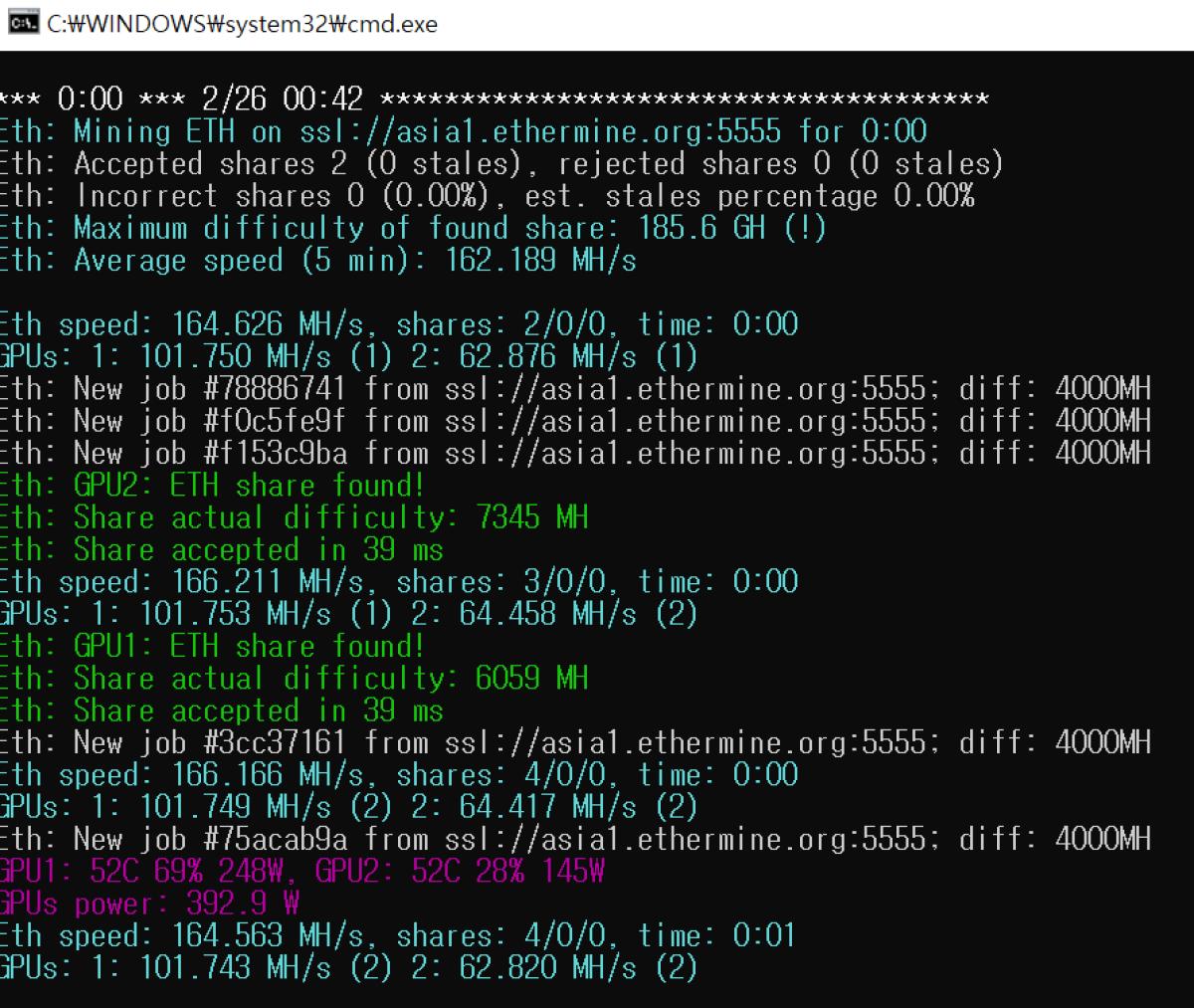The image size is (1194, 1008).
Task: Click New job #f0c5fe9f line
Action: 574,421
